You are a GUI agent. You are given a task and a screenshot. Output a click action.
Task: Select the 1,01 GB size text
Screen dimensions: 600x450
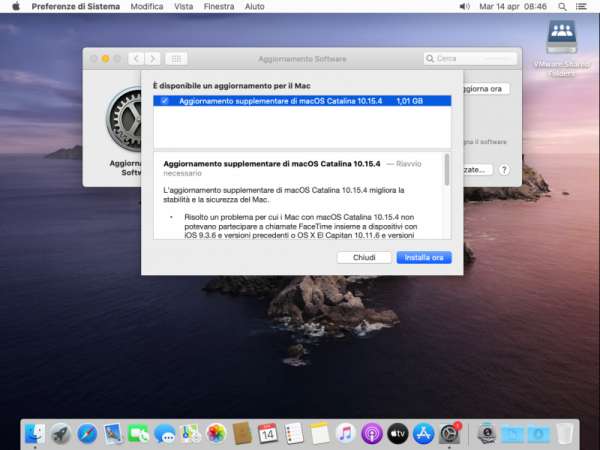point(409,101)
